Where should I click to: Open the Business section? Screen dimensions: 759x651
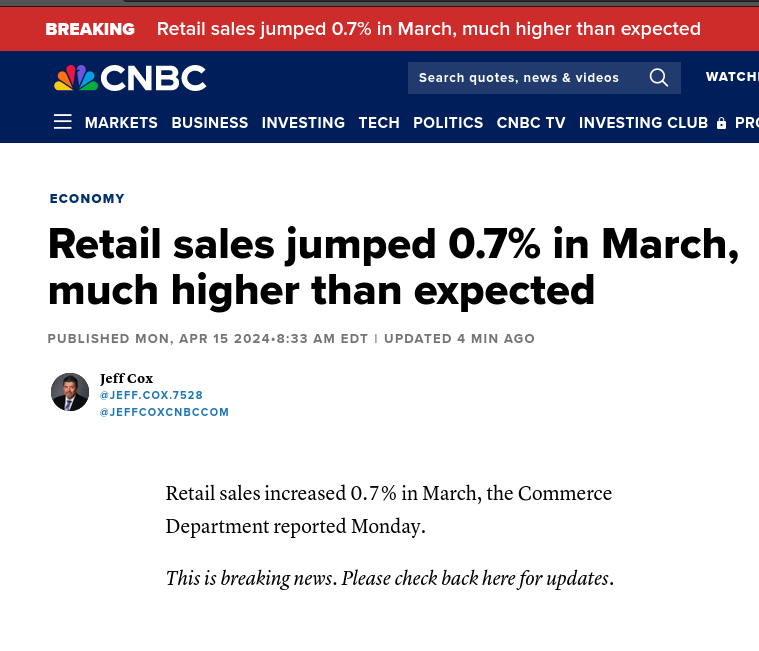pyautogui.click(x=210, y=122)
